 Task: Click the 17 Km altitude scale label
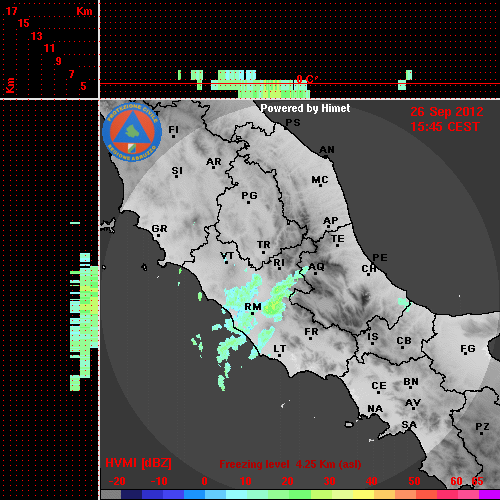tap(12, 11)
